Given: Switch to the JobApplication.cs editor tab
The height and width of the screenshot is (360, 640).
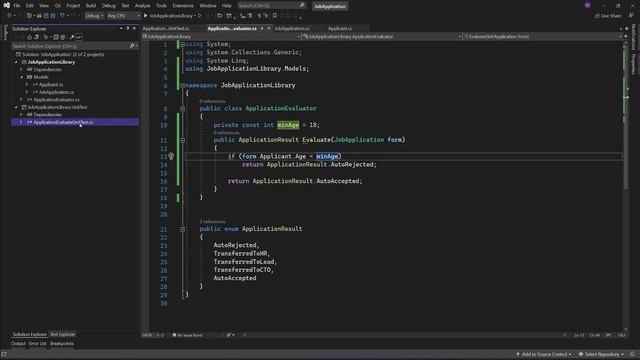Looking at the screenshot, I should (x=292, y=29).
